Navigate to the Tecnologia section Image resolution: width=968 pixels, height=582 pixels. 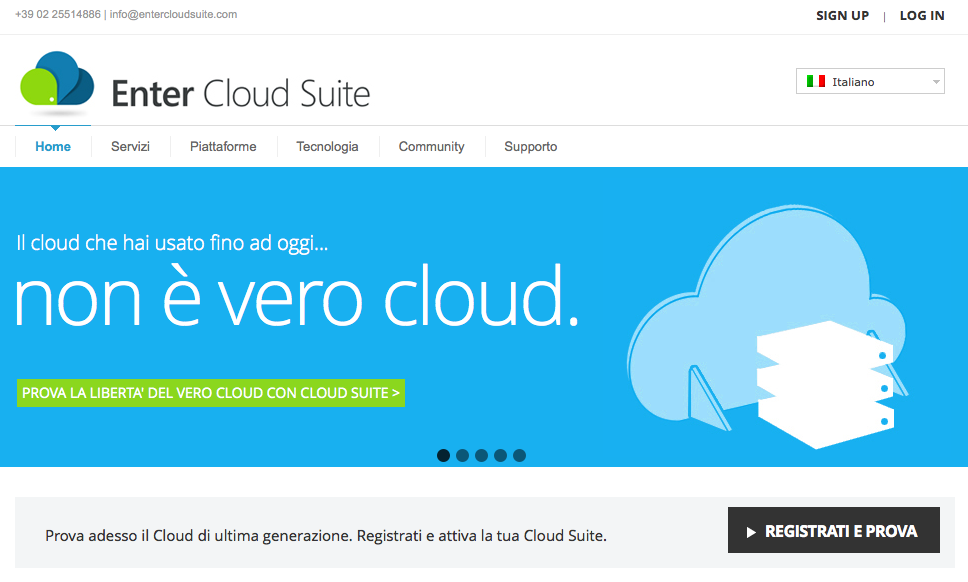[x=327, y=146]
